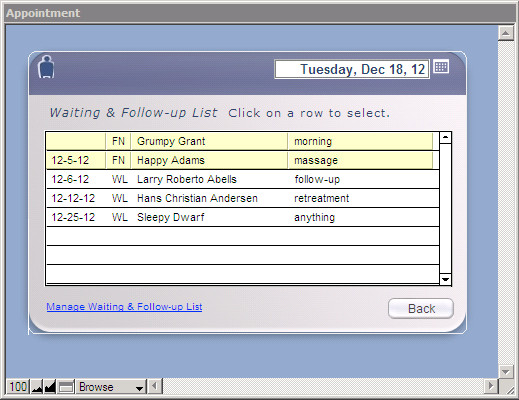
Task: Click horizontal scroll right arrow
Action: [491, 386]
